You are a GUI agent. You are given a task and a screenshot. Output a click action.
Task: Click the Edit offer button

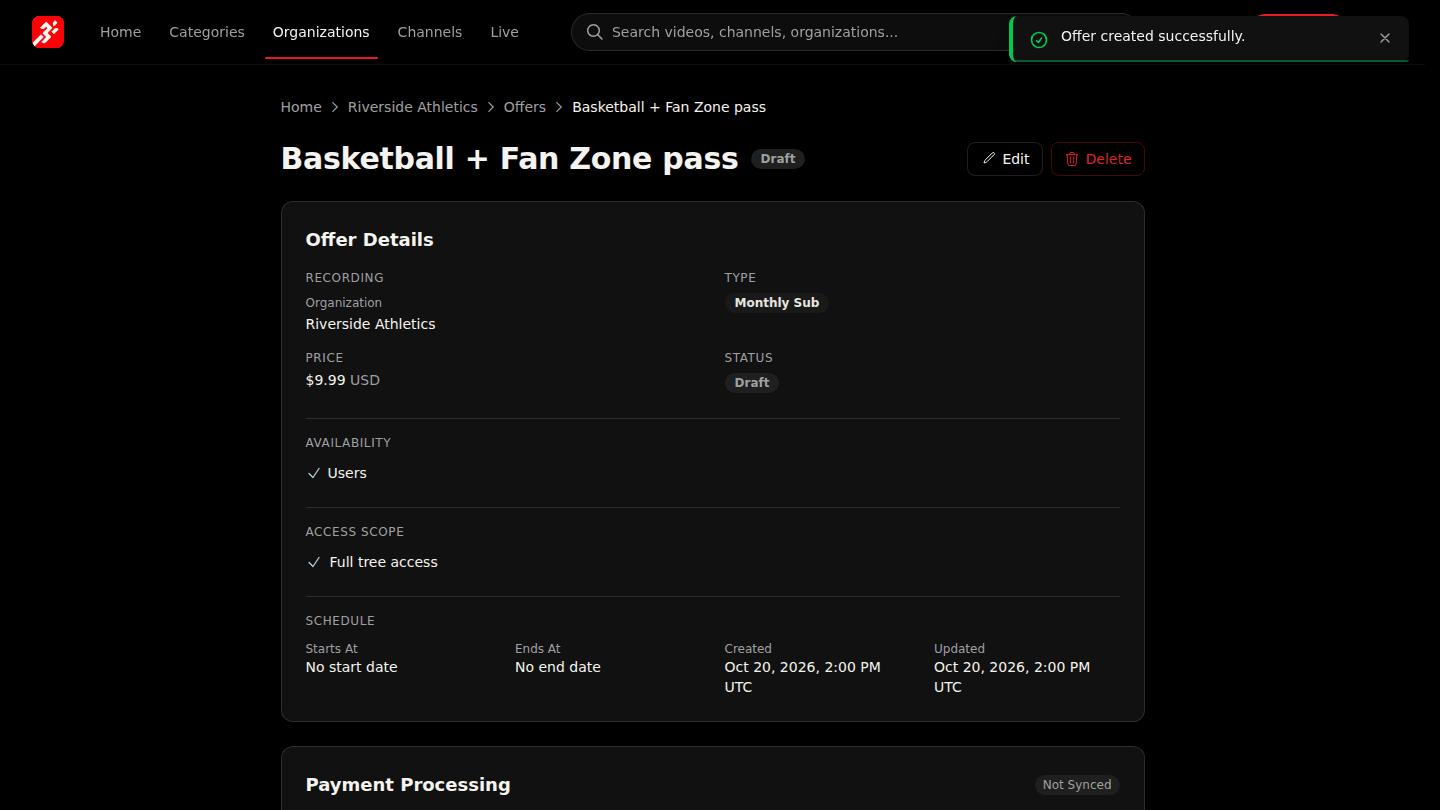pos(1005,159)
